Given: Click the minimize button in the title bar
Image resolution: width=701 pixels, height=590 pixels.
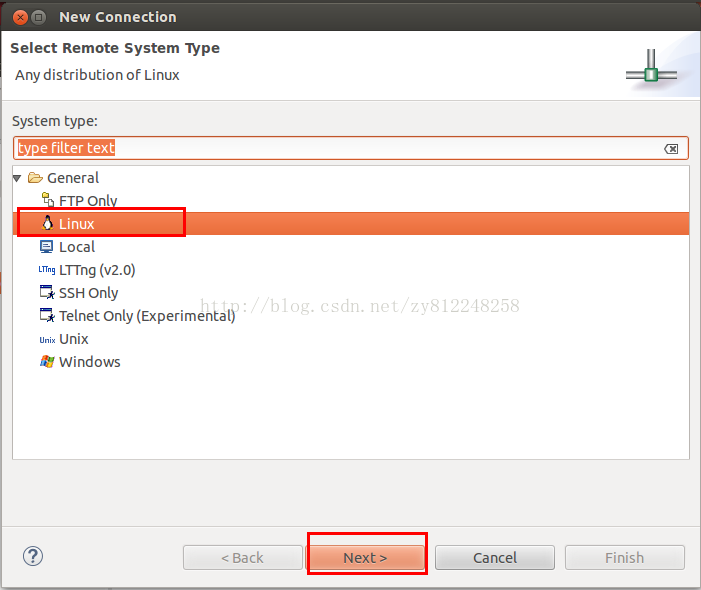Looking at the screenshot, I should (38, 17).
